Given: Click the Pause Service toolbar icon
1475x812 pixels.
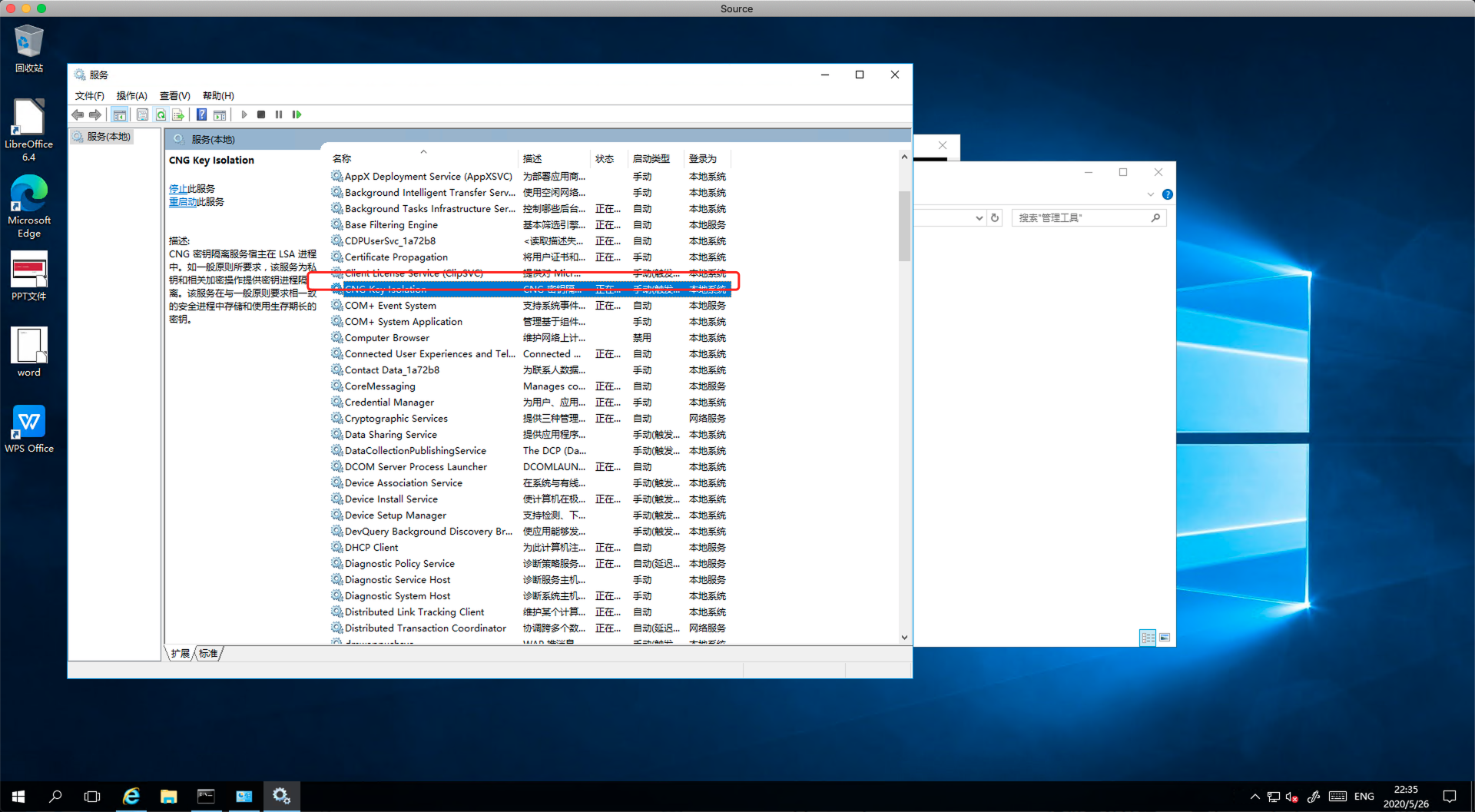Looking at the screenshot, I should click(279, 115).
